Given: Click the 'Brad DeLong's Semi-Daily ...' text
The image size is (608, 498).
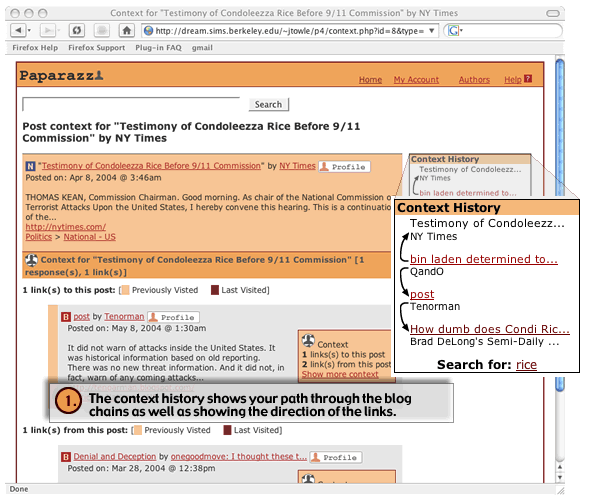Looking at the screenshot, I should [485, 342].
